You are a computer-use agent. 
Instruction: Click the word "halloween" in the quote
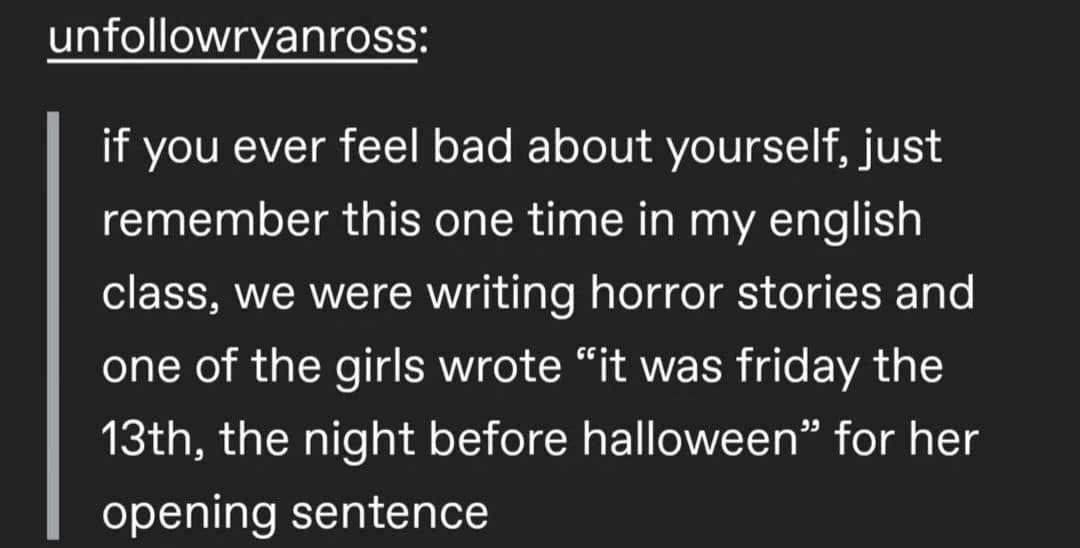coord(688,440)
